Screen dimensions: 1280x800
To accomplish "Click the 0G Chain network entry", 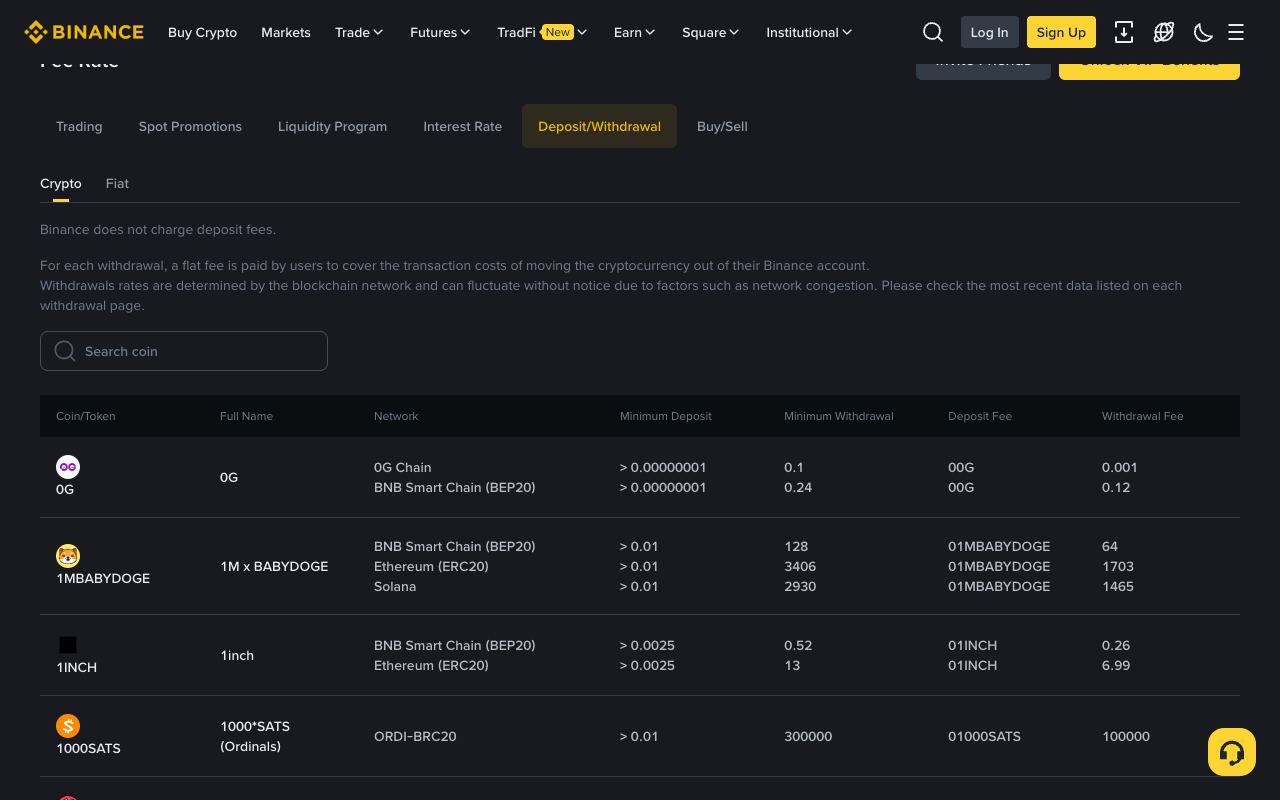I will click(402, 467).
